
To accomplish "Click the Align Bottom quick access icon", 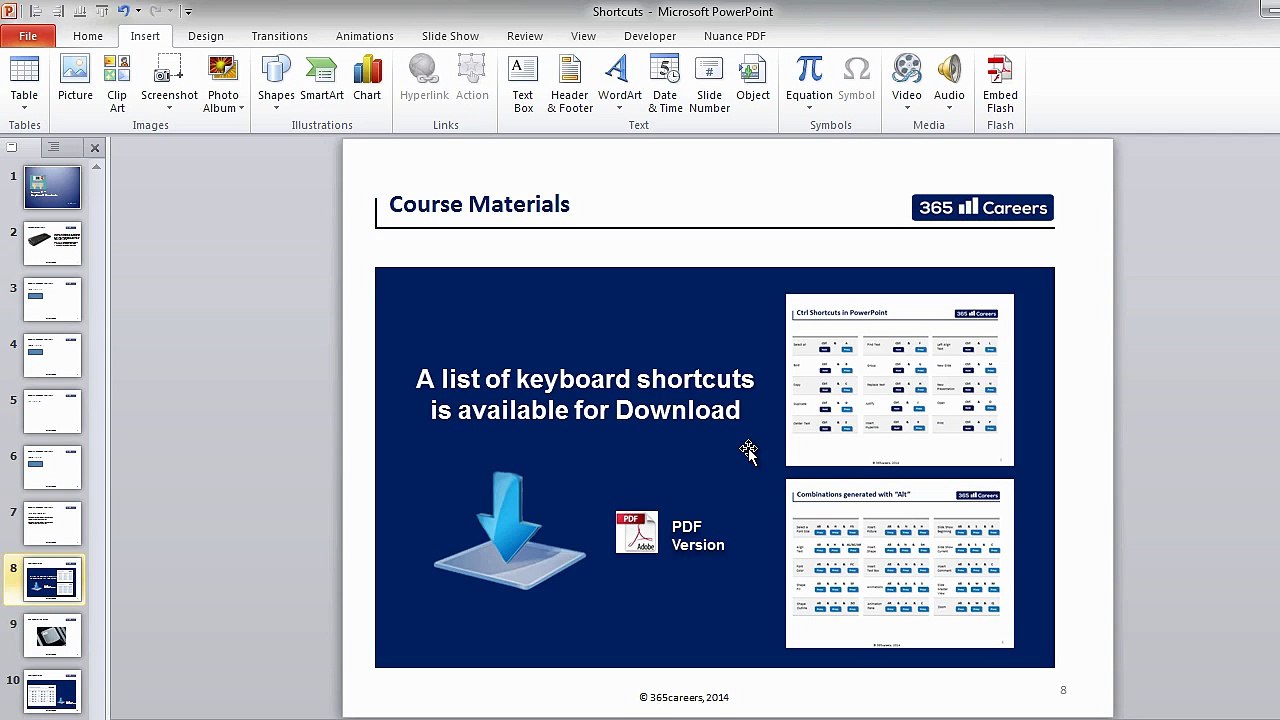I will (80, 11).
